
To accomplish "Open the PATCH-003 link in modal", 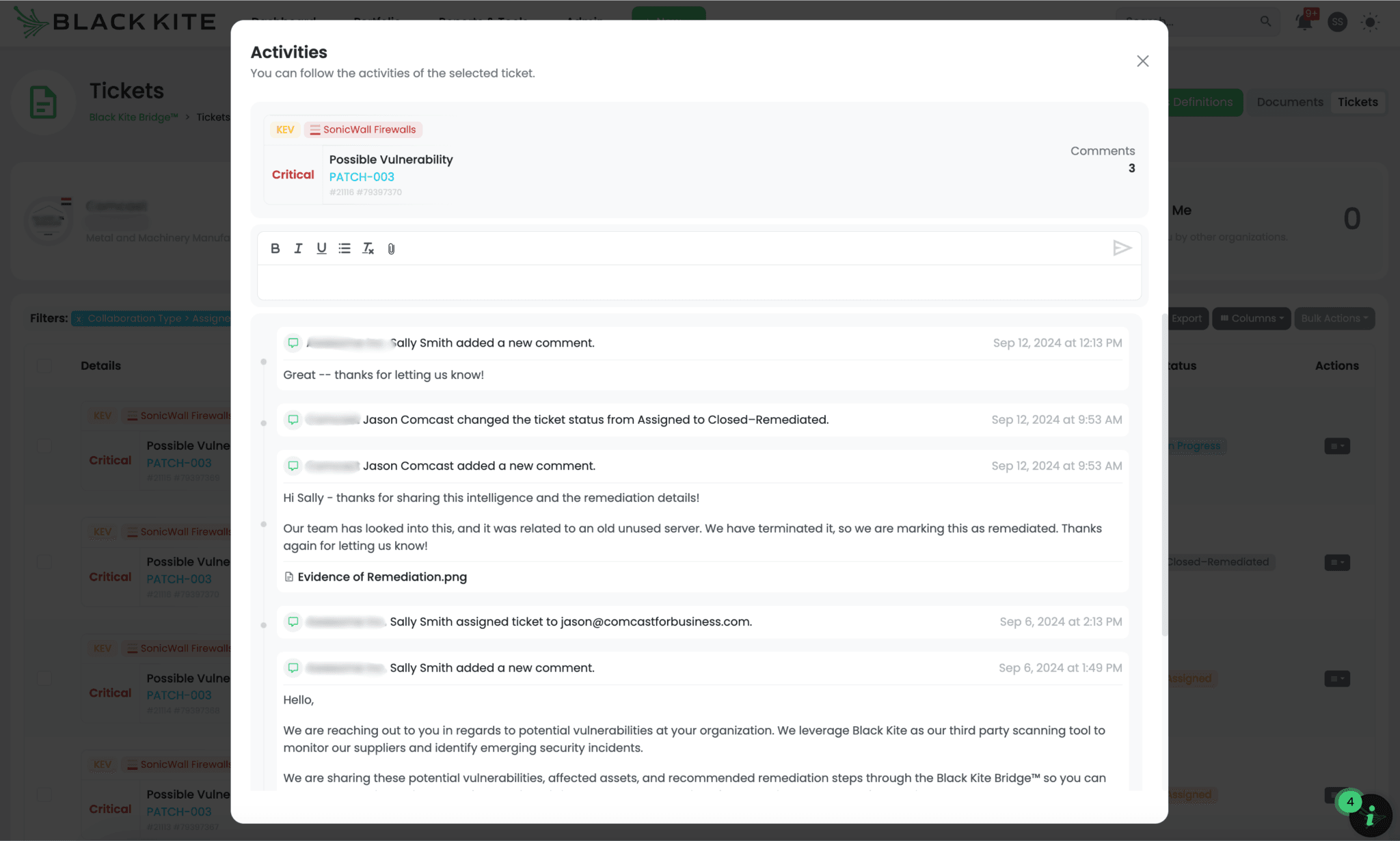I will click(362, 176).
